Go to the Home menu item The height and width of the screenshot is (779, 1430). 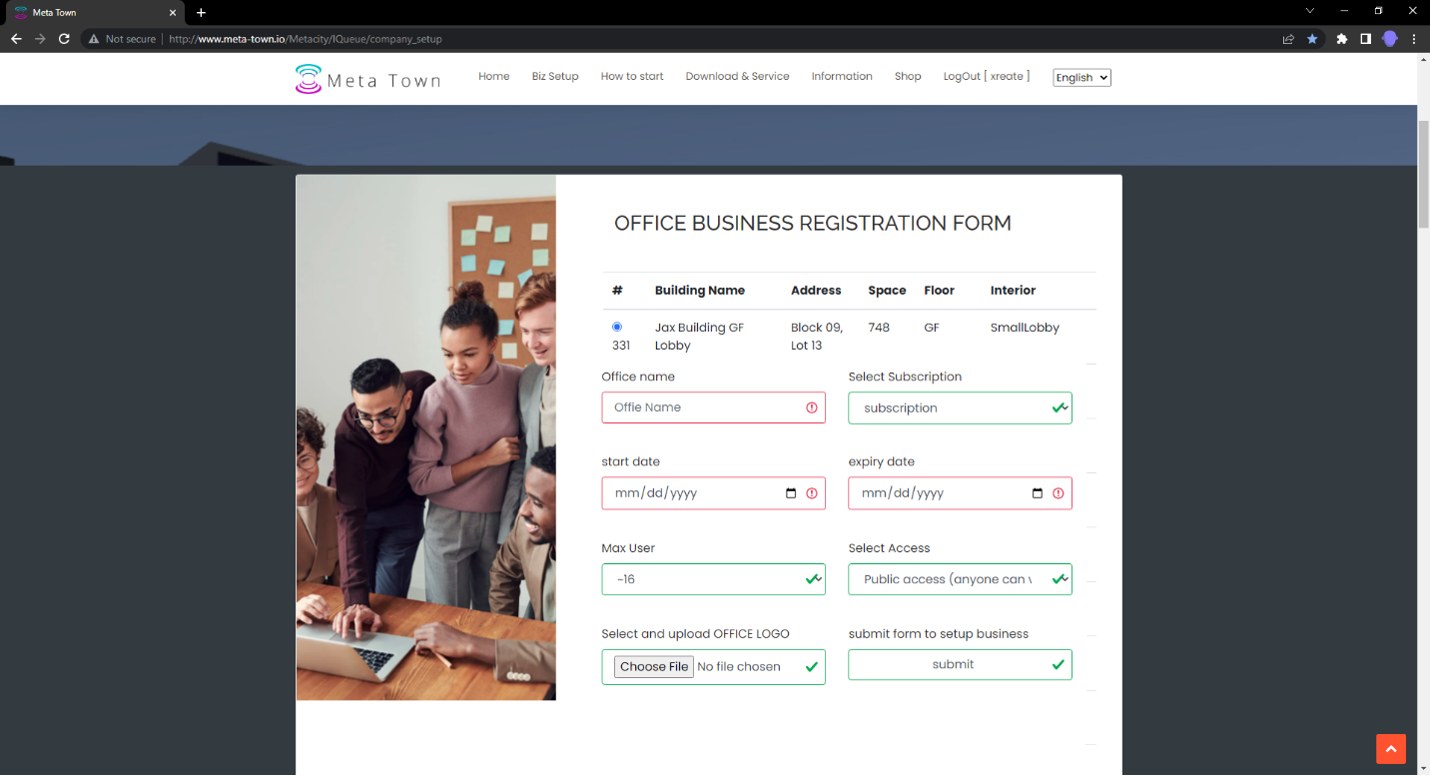click(494, 76)
